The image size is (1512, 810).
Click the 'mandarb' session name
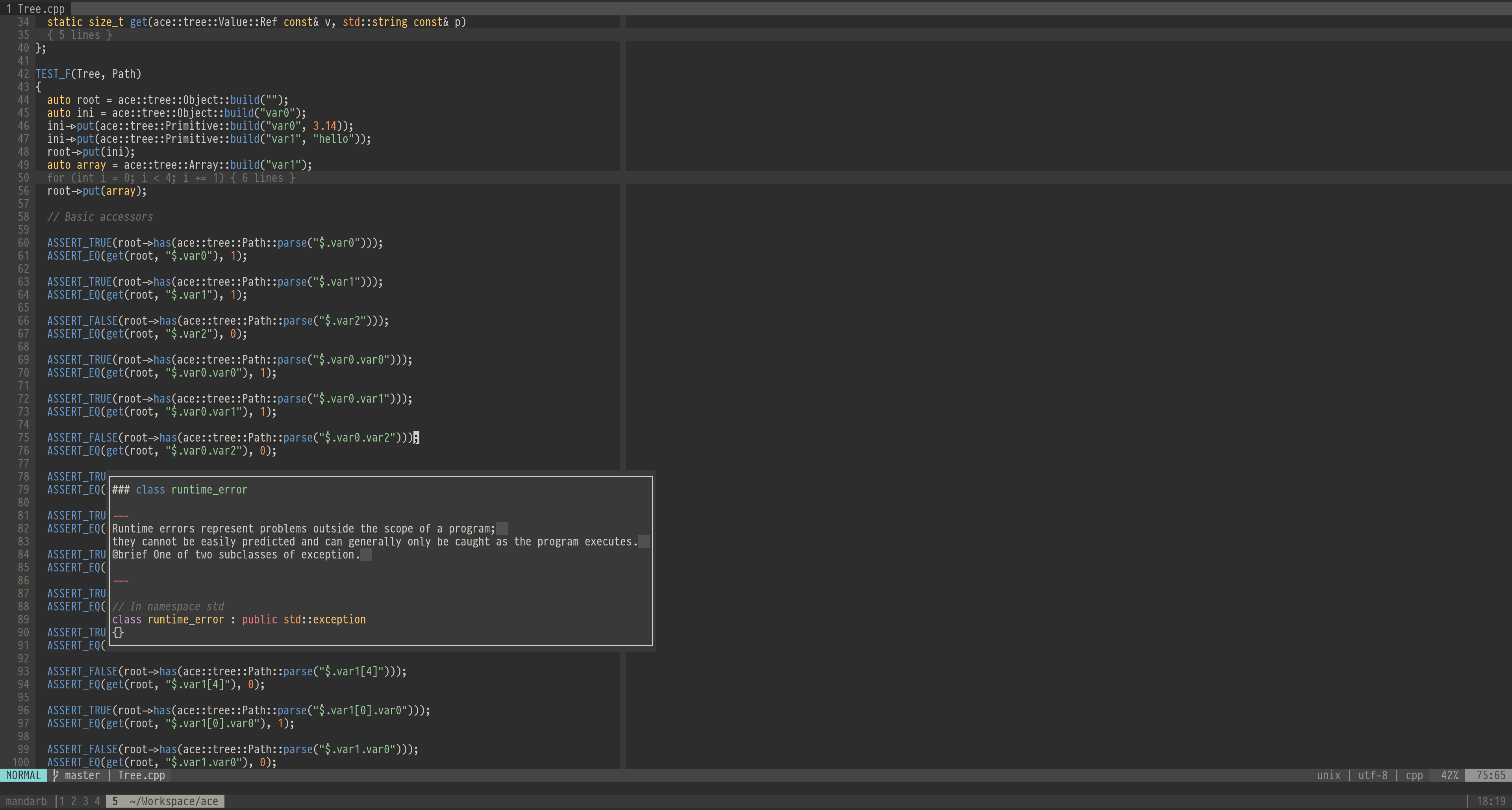click(26, 801)
